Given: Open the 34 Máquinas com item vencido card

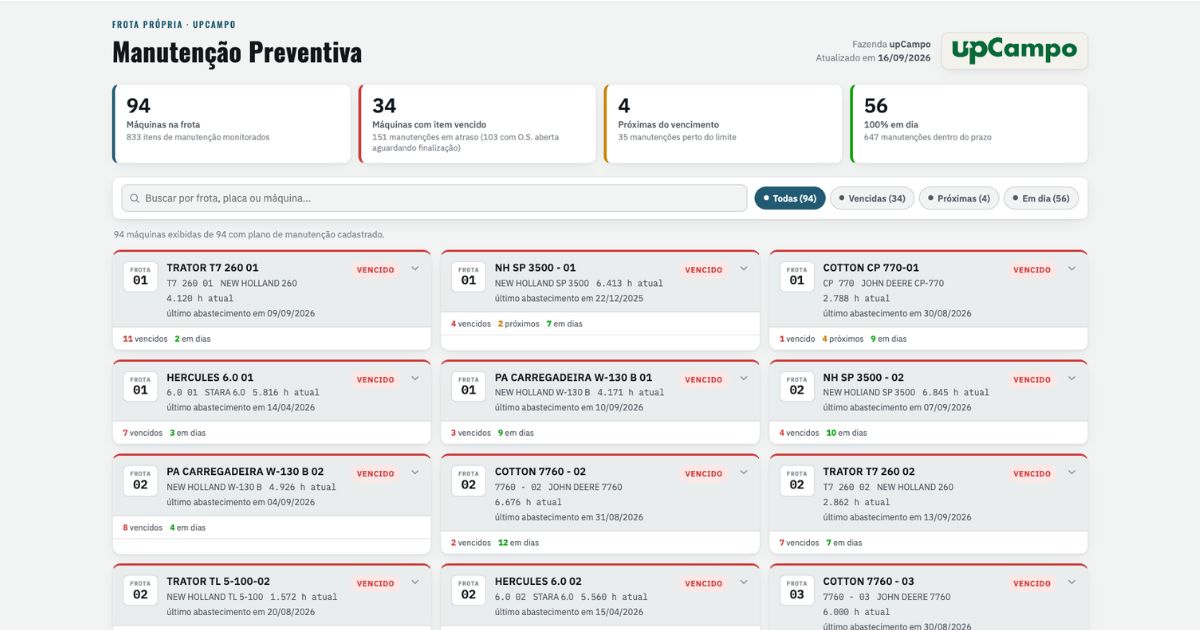Looking at the screenshot, I should pos(477,124).
